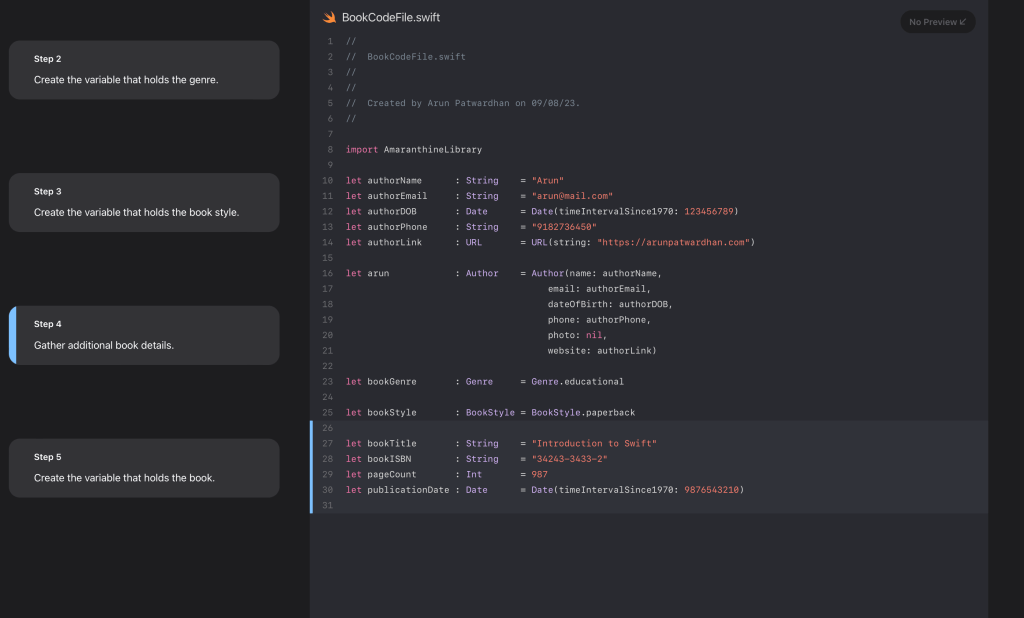Click the arunpatwardhan.com URL string
Screen dimensions: 1024x618
674,242
